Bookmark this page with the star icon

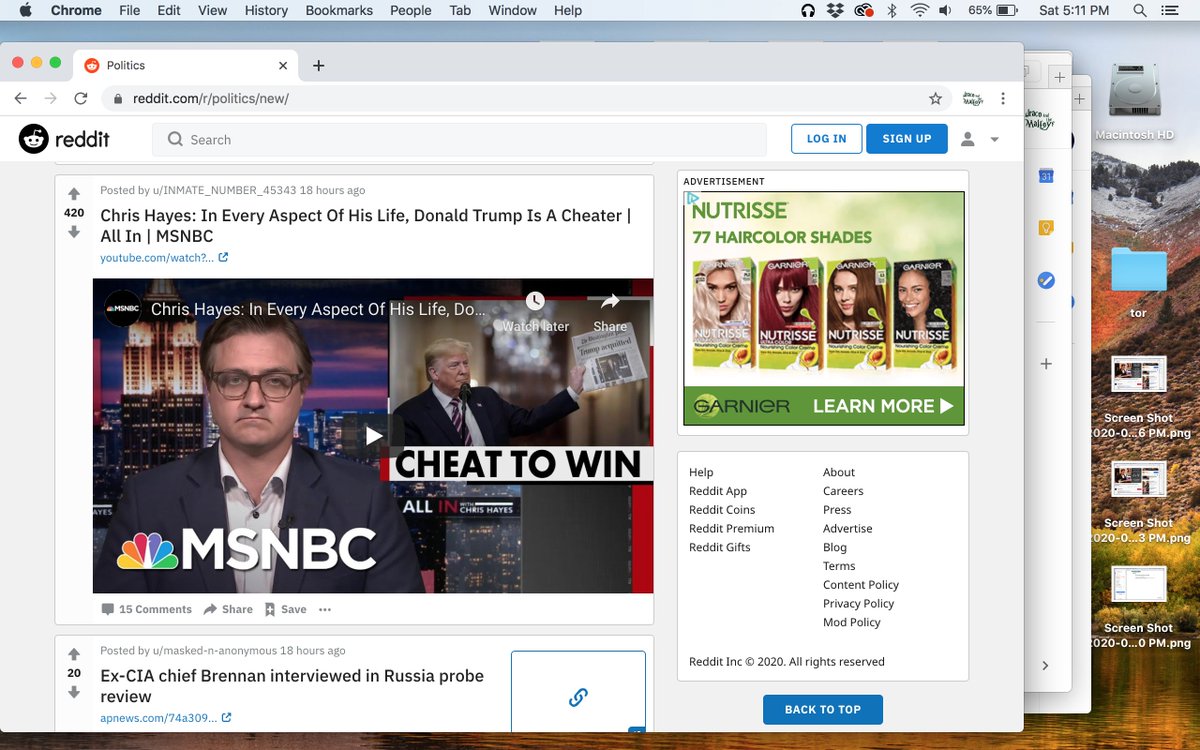tap(935, 98)
